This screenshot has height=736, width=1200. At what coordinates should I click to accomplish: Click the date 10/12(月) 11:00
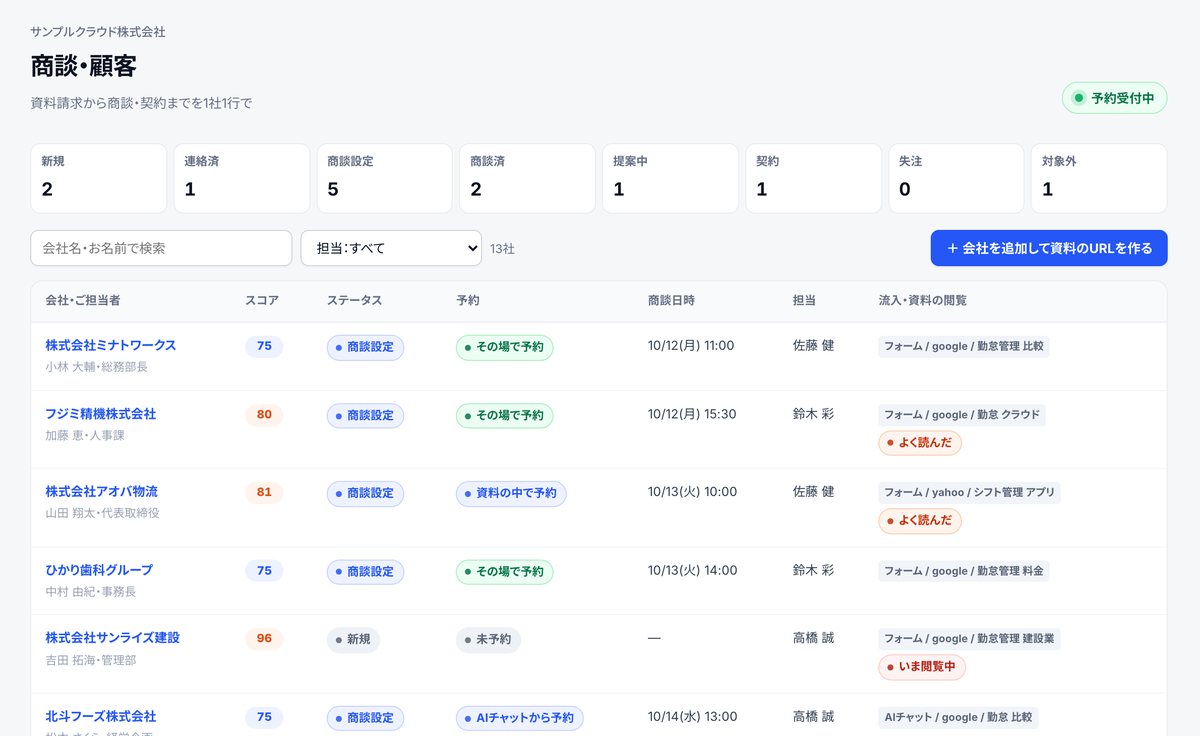(x=691, y=346)
